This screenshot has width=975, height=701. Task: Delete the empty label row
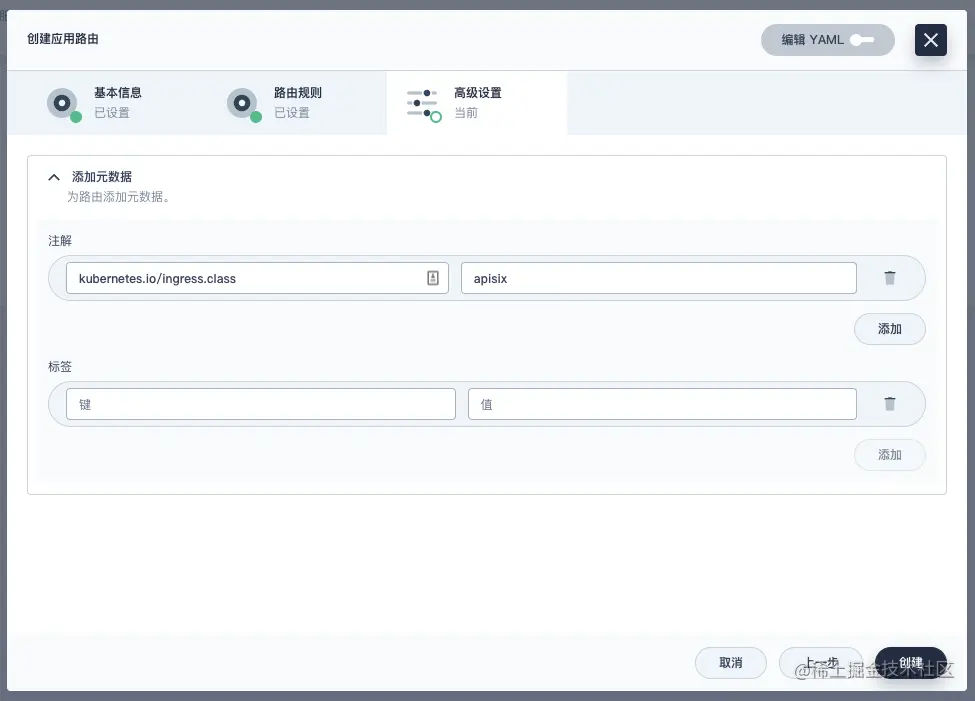pos(890,404)
